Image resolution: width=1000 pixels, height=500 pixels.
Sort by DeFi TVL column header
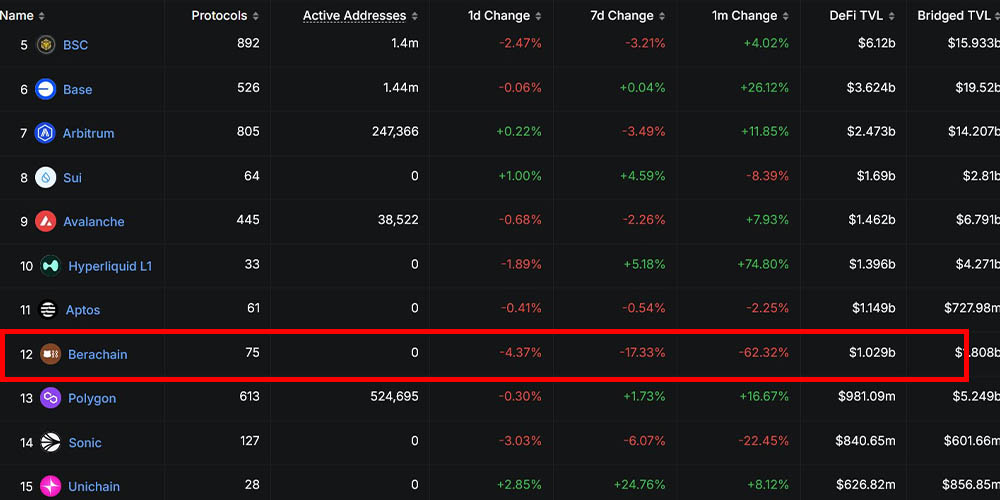(856, 16)
